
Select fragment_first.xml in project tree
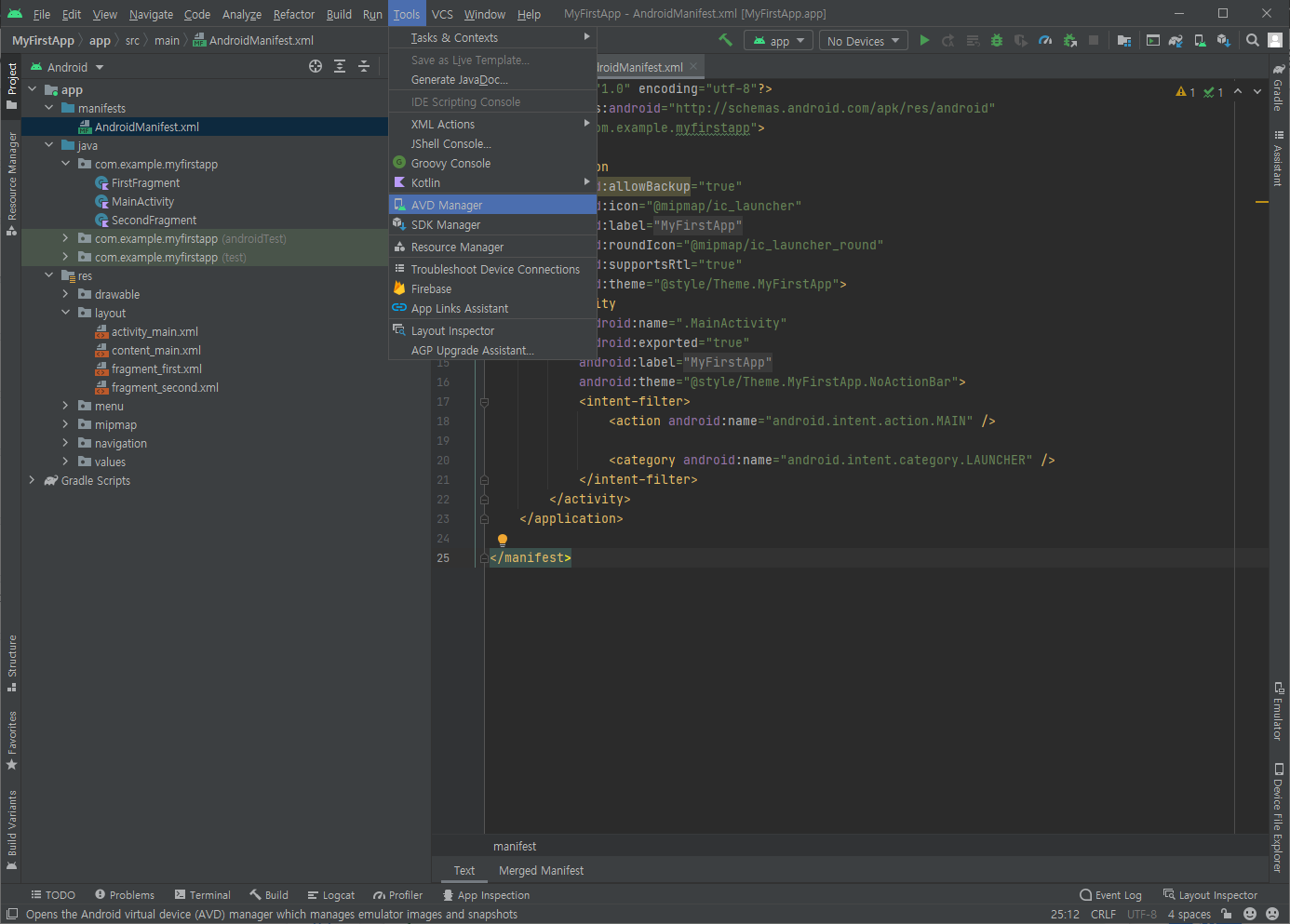coord(156,368)
